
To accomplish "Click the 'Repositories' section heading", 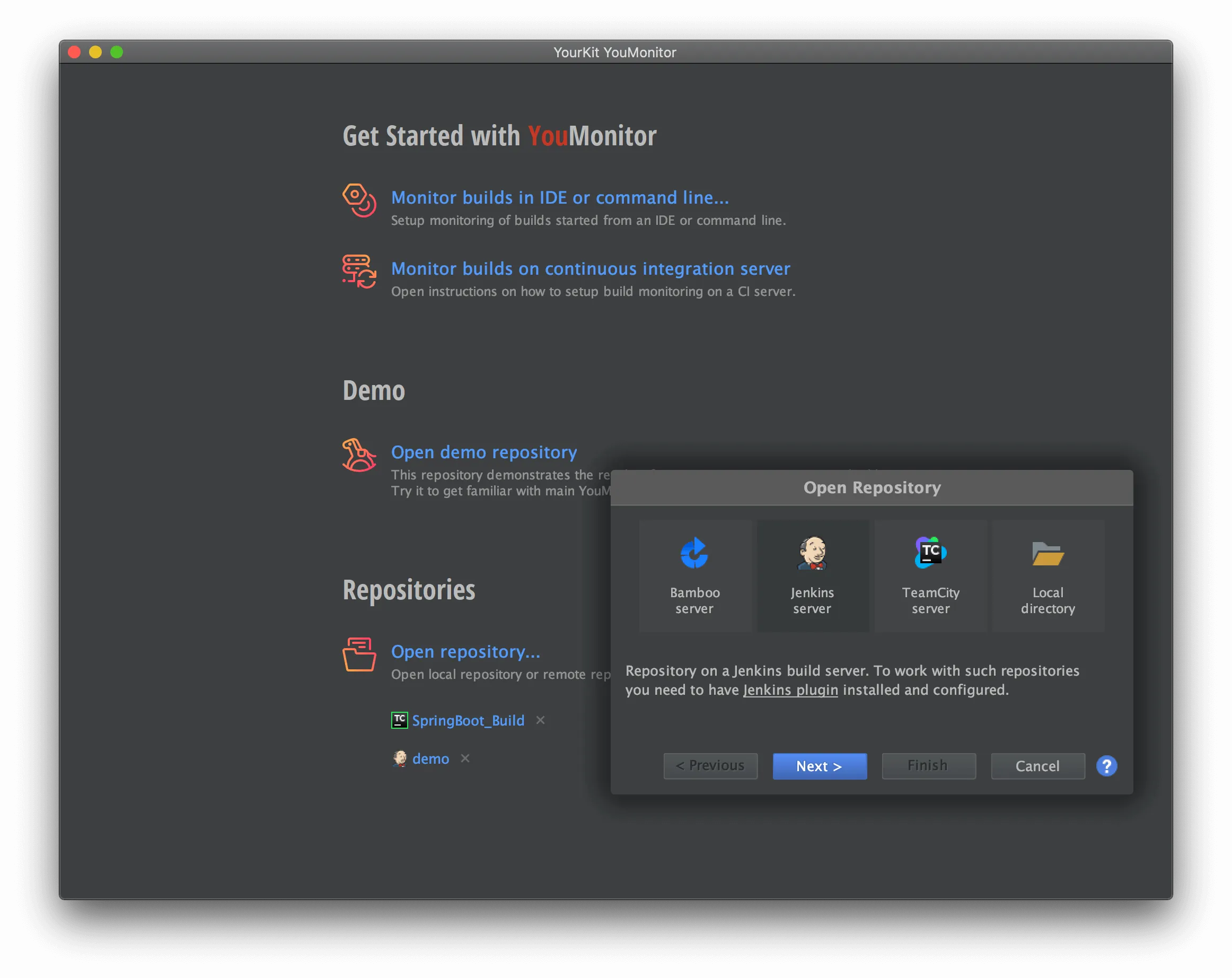I will (409, 590).
